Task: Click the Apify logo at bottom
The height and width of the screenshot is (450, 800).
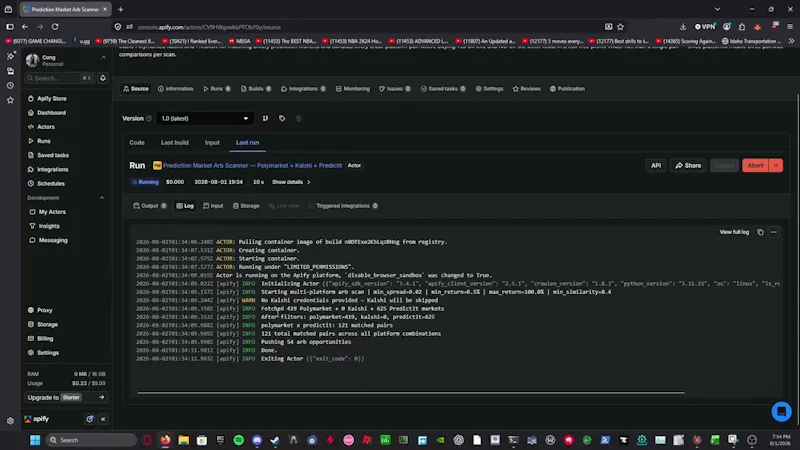Action: [x=37, y=419]
